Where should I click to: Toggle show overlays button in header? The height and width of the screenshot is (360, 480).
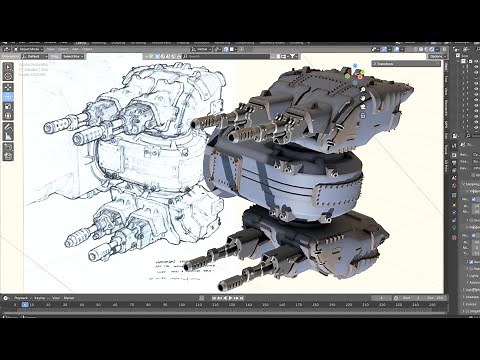tap(396, 49)
